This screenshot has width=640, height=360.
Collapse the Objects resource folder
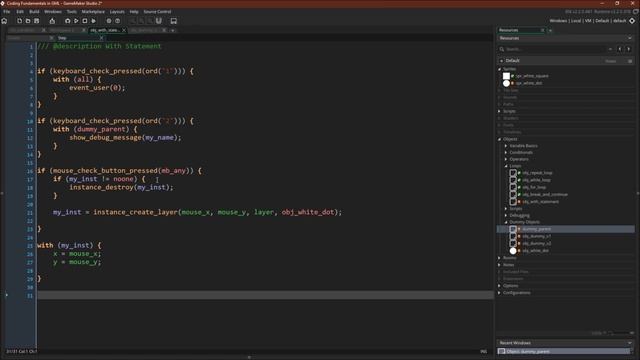[x=499, y=139]
